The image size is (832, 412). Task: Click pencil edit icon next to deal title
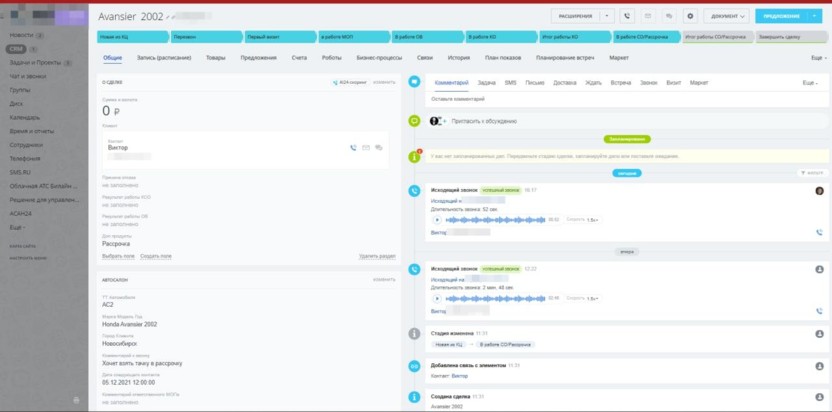168,18
